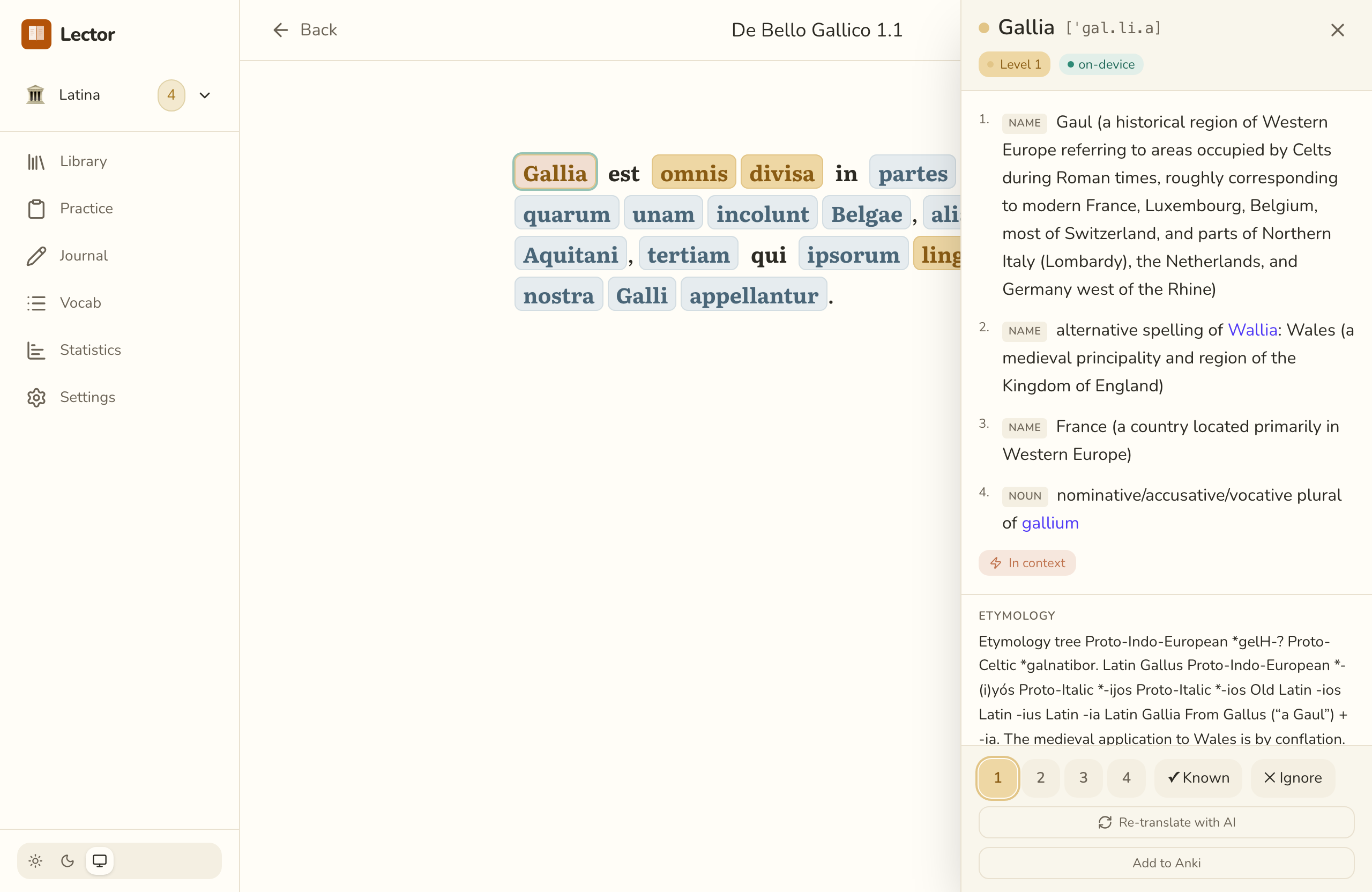Select the word in

click(x=846, y=173)
